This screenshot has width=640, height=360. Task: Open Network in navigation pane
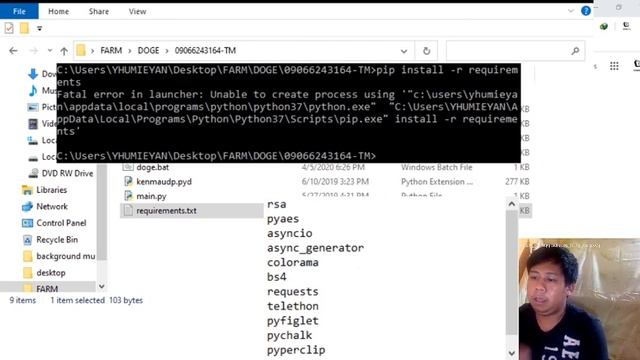tap(52, 207)
